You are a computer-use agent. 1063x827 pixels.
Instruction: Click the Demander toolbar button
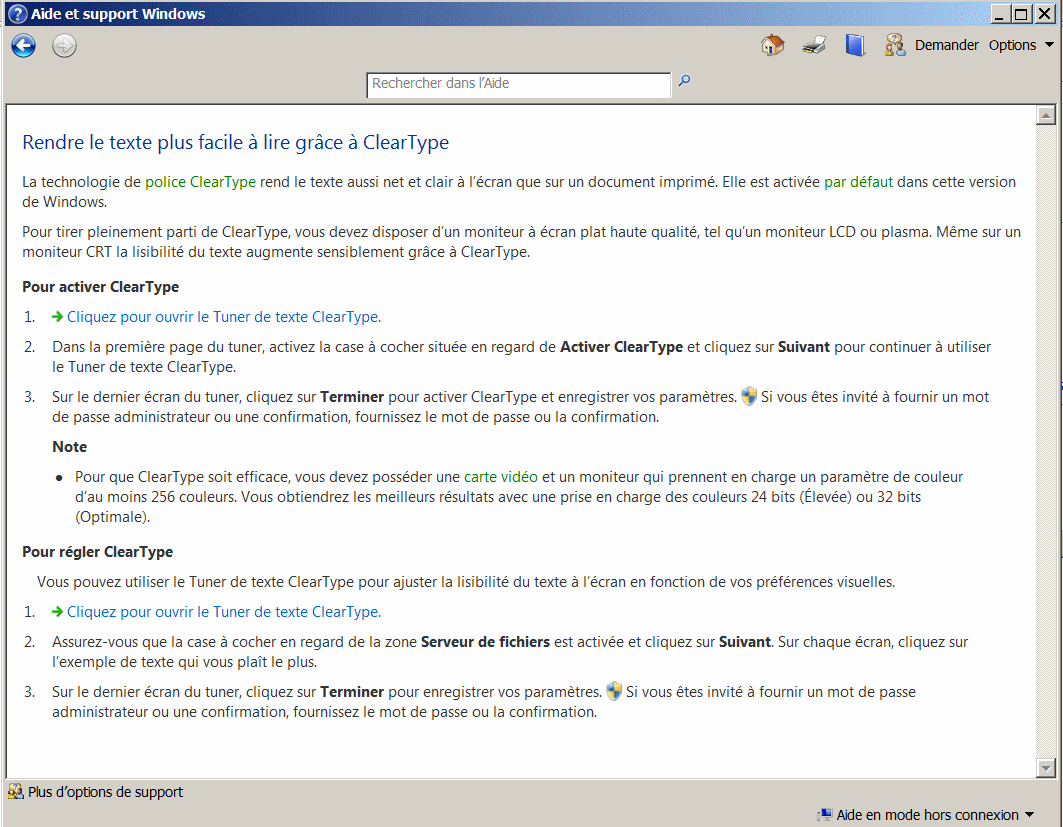tap(932, 45)
